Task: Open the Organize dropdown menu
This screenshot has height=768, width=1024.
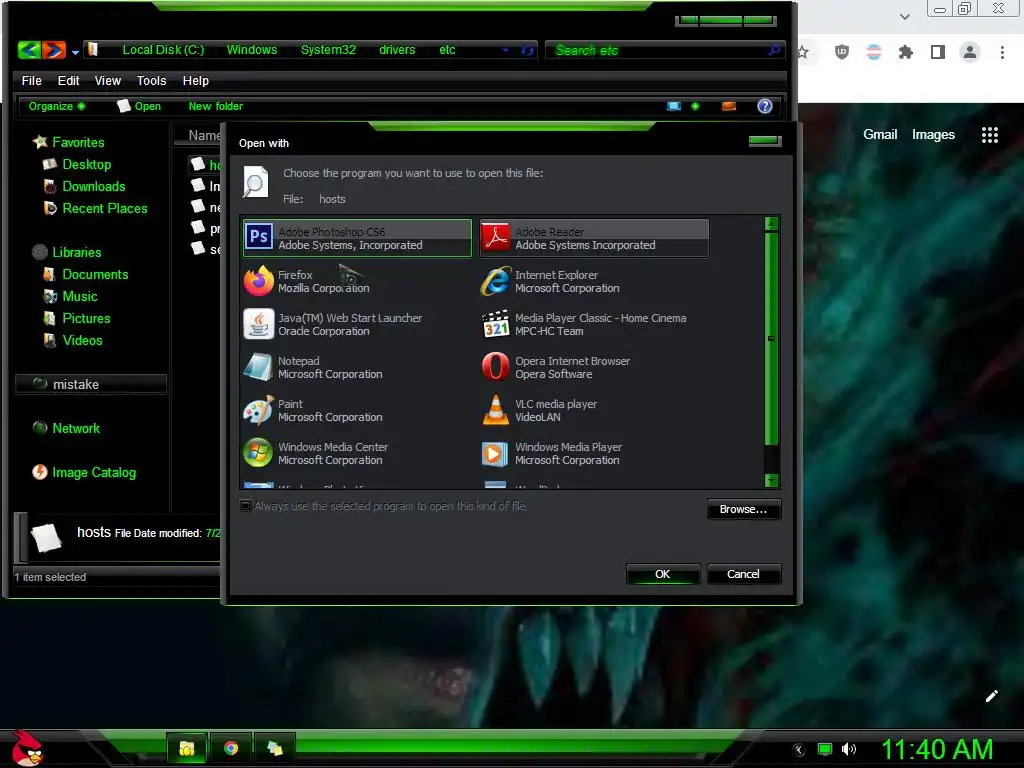Action: 57,106
